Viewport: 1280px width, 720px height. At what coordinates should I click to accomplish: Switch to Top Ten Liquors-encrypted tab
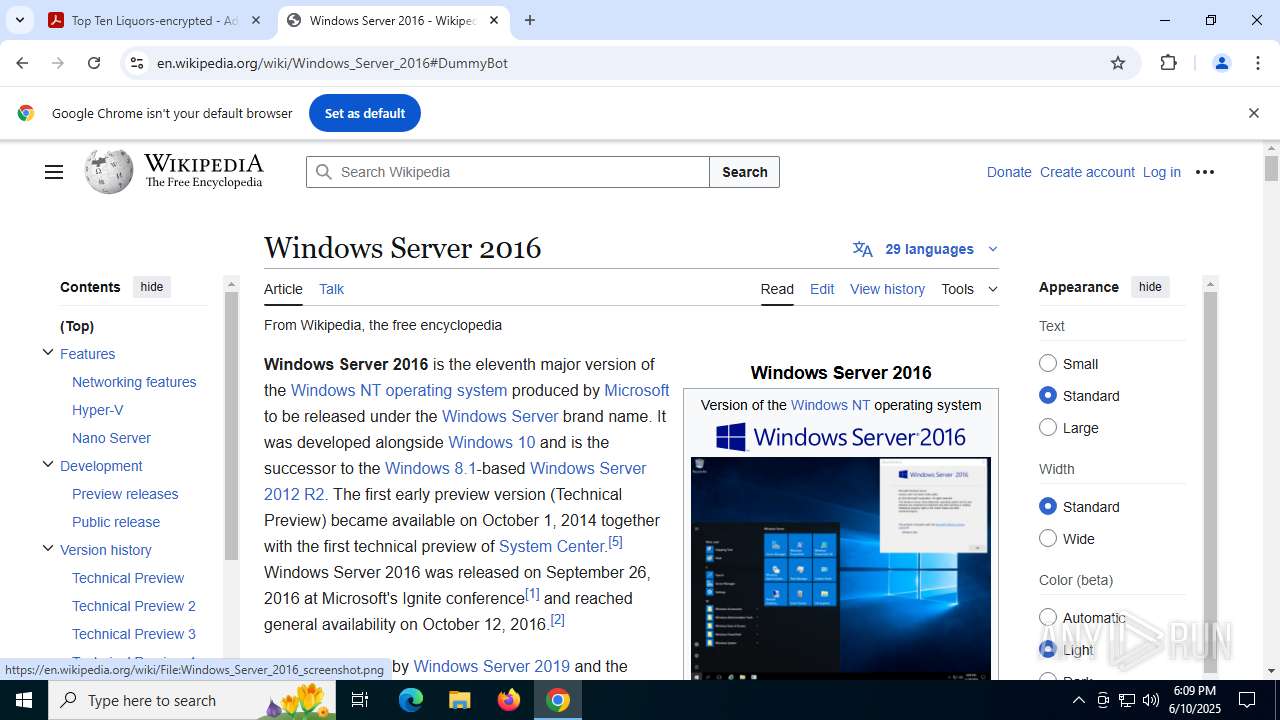pyautogui.click(x=155, y=20)
